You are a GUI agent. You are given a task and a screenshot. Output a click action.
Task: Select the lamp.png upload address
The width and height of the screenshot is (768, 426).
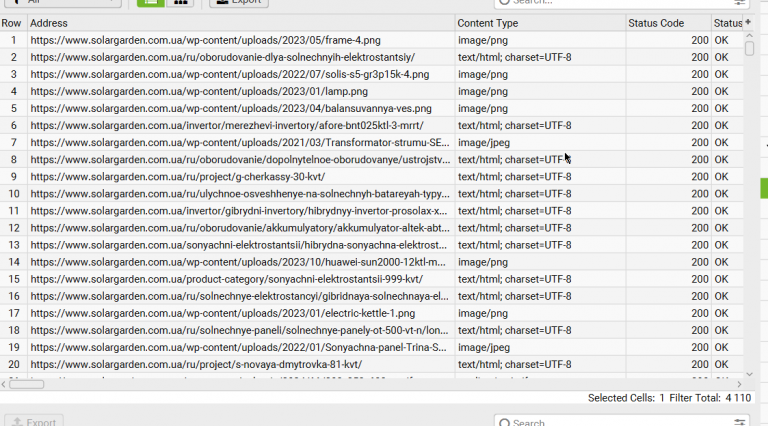[199, 92]
